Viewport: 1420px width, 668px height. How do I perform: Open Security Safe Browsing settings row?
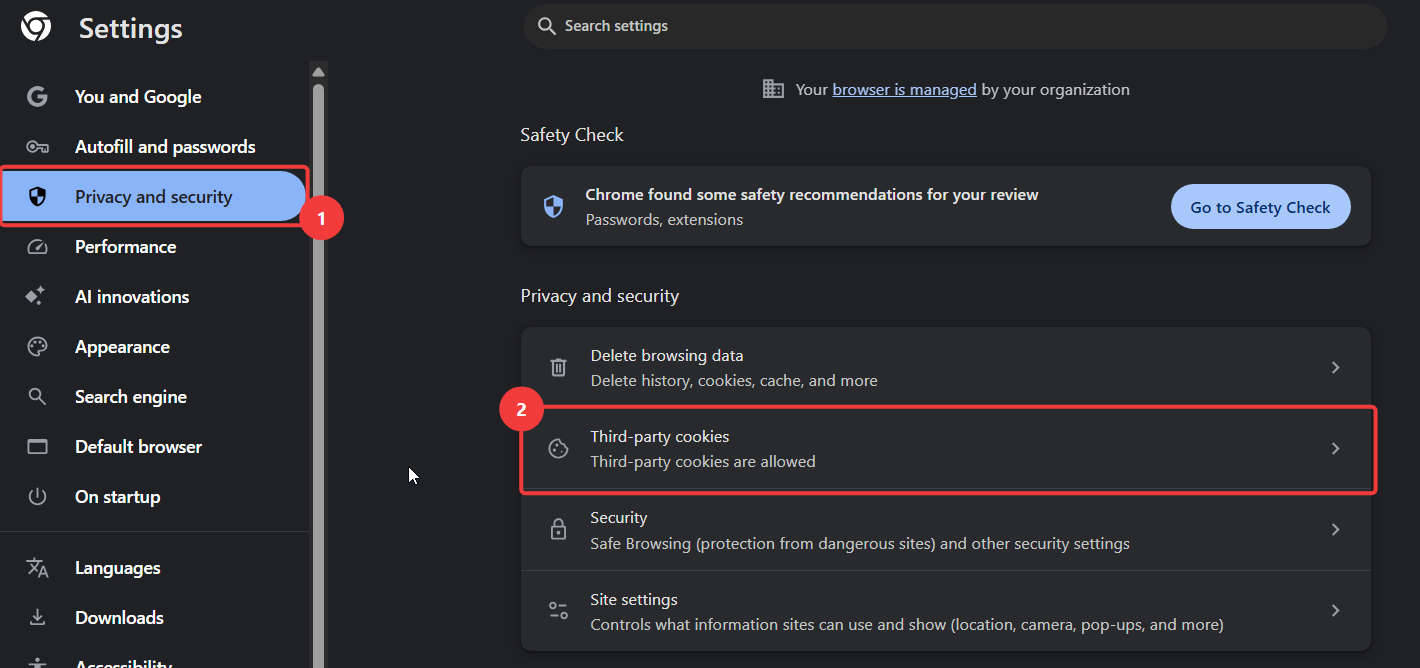945,530
